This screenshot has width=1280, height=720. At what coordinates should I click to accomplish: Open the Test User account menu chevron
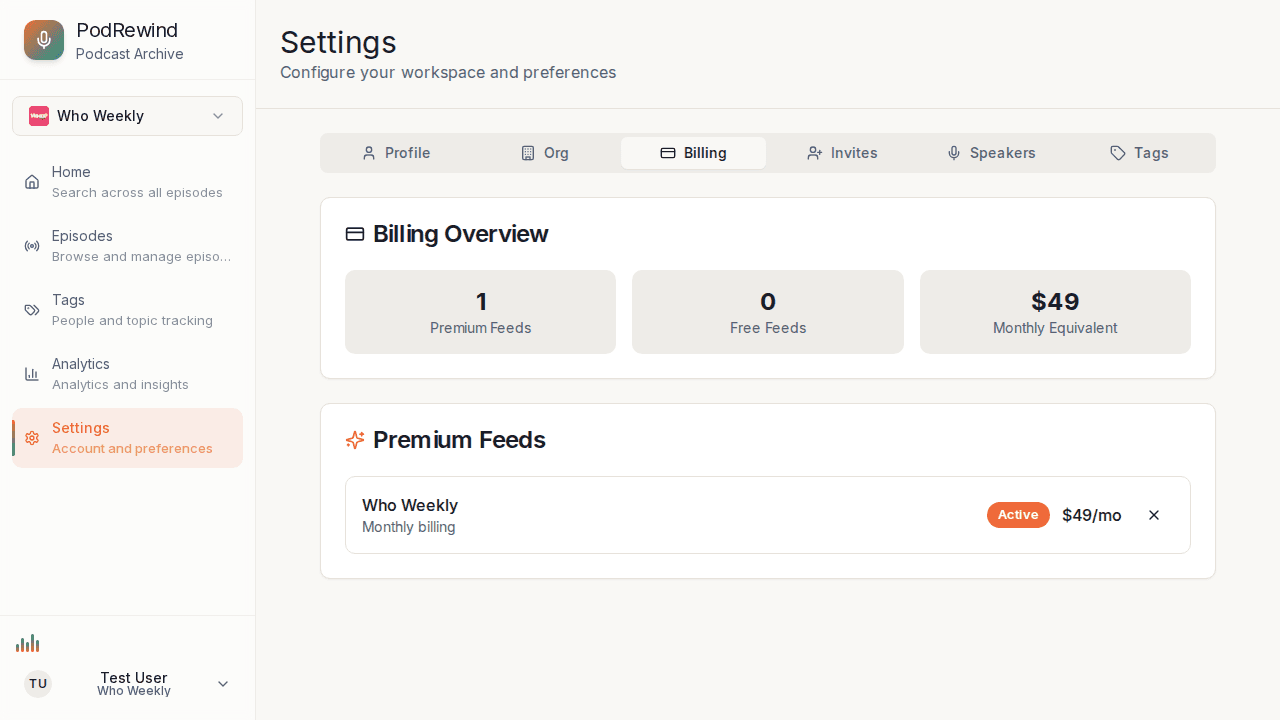point(223,683)
